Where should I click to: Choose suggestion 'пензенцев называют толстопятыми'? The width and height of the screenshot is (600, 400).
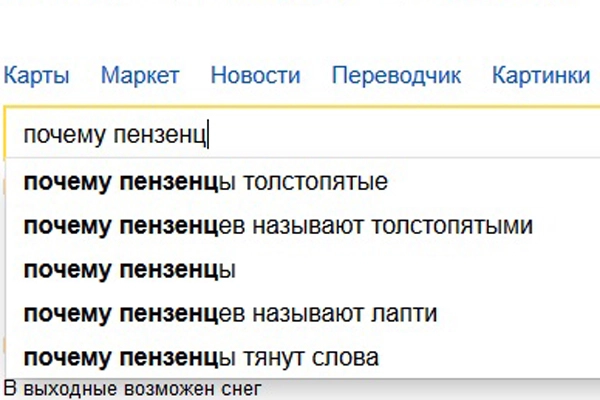[x=278, y=226]
